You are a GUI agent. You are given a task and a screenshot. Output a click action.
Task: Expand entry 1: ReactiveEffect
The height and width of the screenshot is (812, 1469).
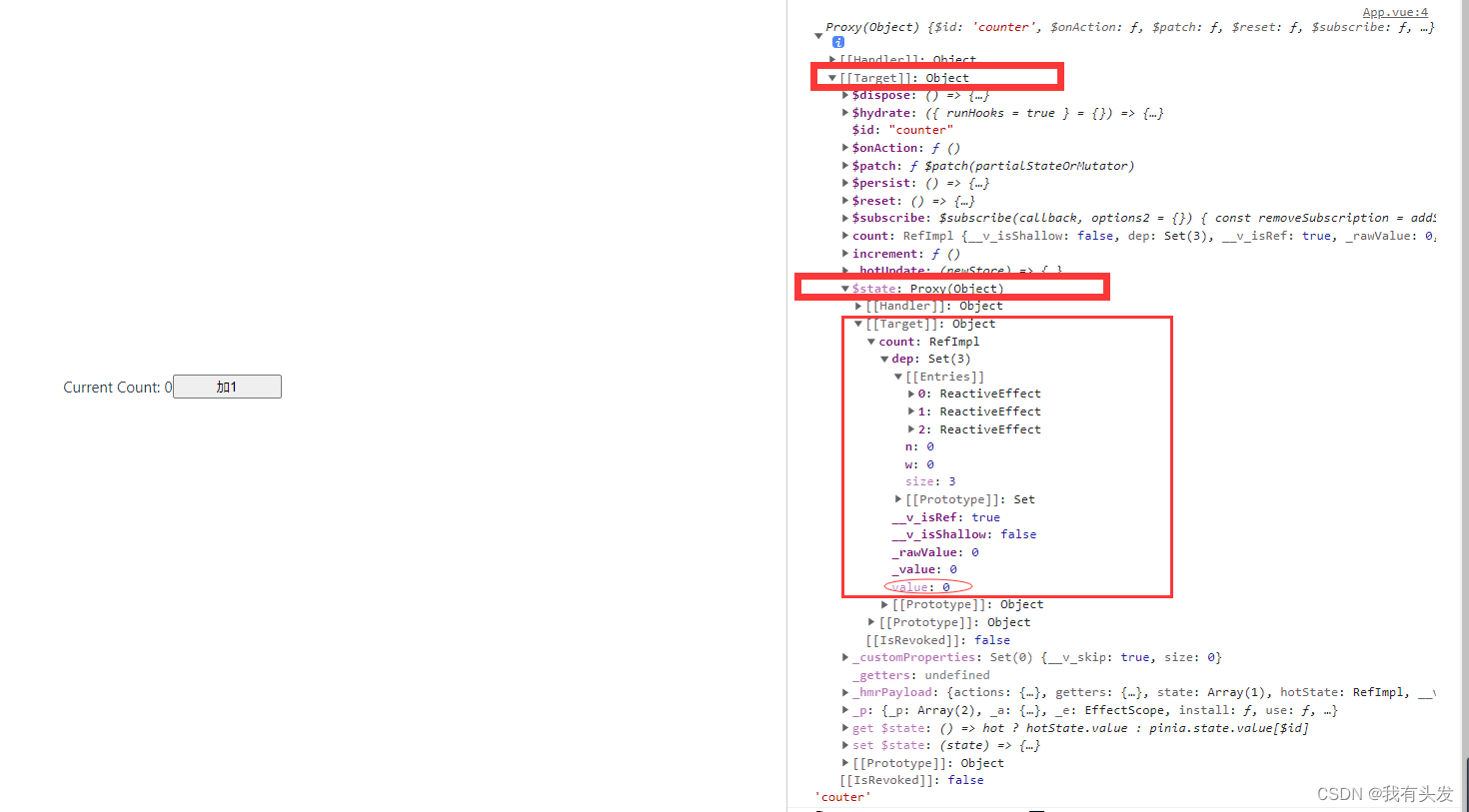click(x=911, y=411)
